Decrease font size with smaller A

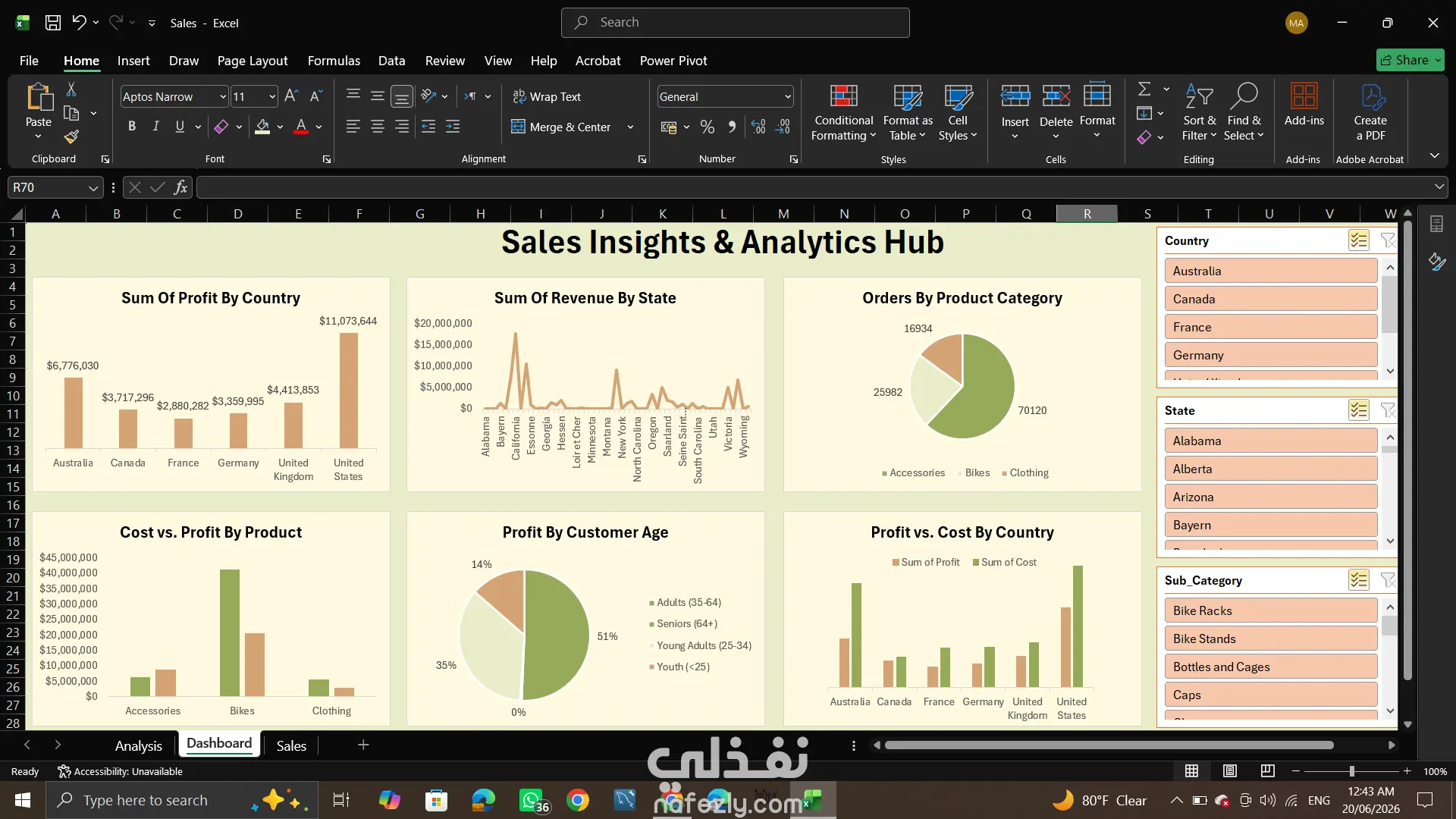[317, 96]
